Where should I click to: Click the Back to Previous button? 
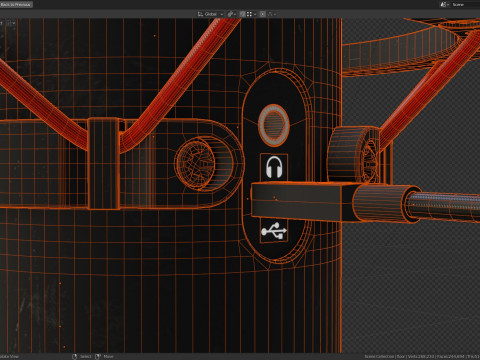coord(16,4)
